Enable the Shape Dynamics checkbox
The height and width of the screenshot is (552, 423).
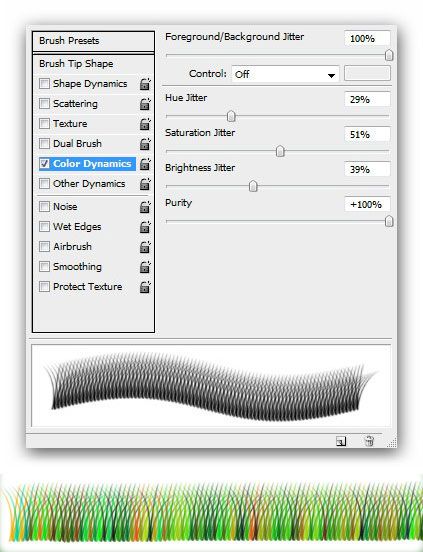[x=44, y=83]
